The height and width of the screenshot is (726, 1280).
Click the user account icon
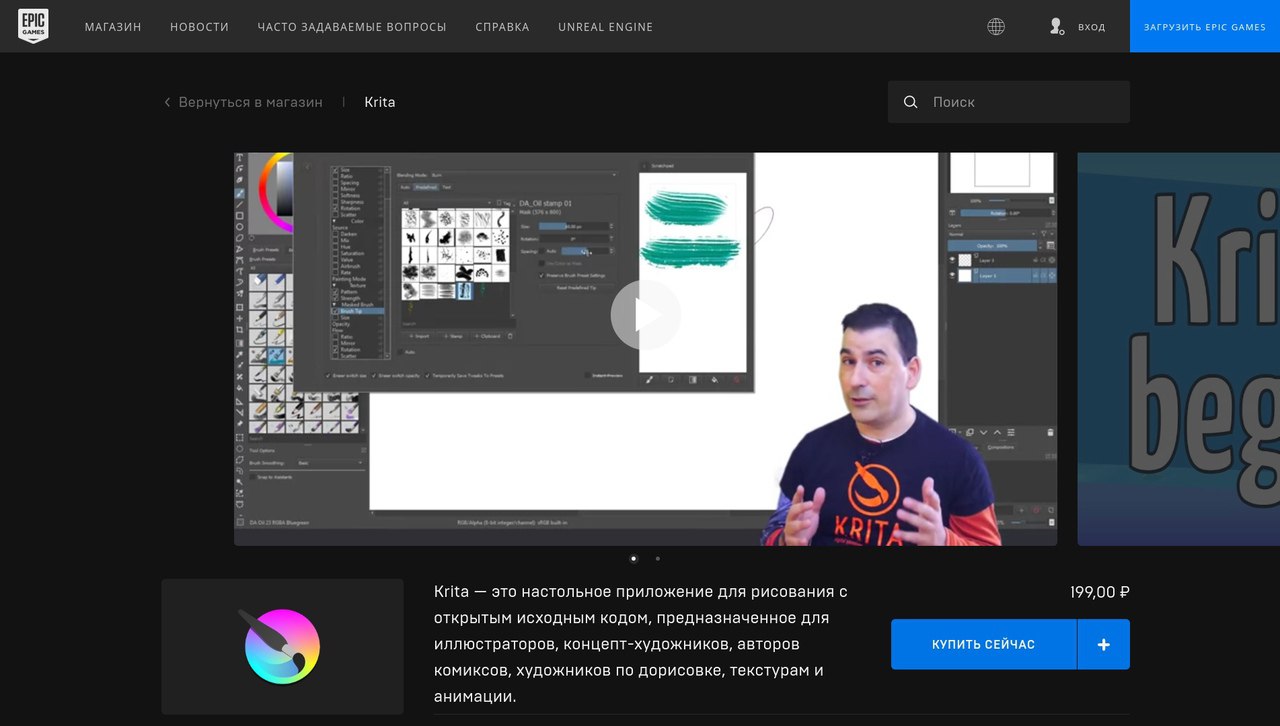pyautogui.click(x=1056, y=27)
